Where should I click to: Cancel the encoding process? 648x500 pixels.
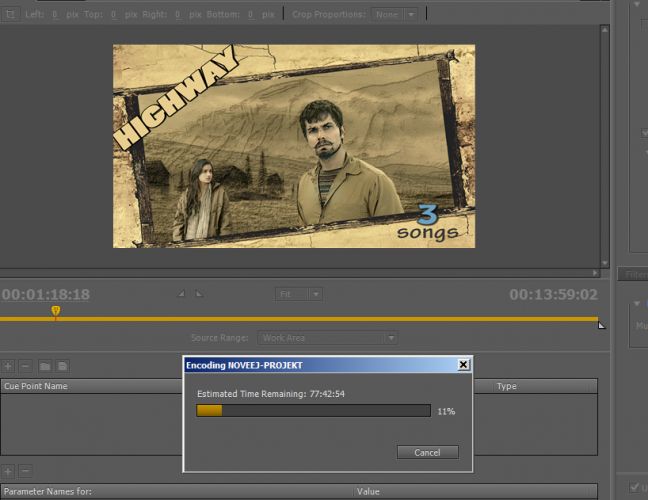pos(428,452)
